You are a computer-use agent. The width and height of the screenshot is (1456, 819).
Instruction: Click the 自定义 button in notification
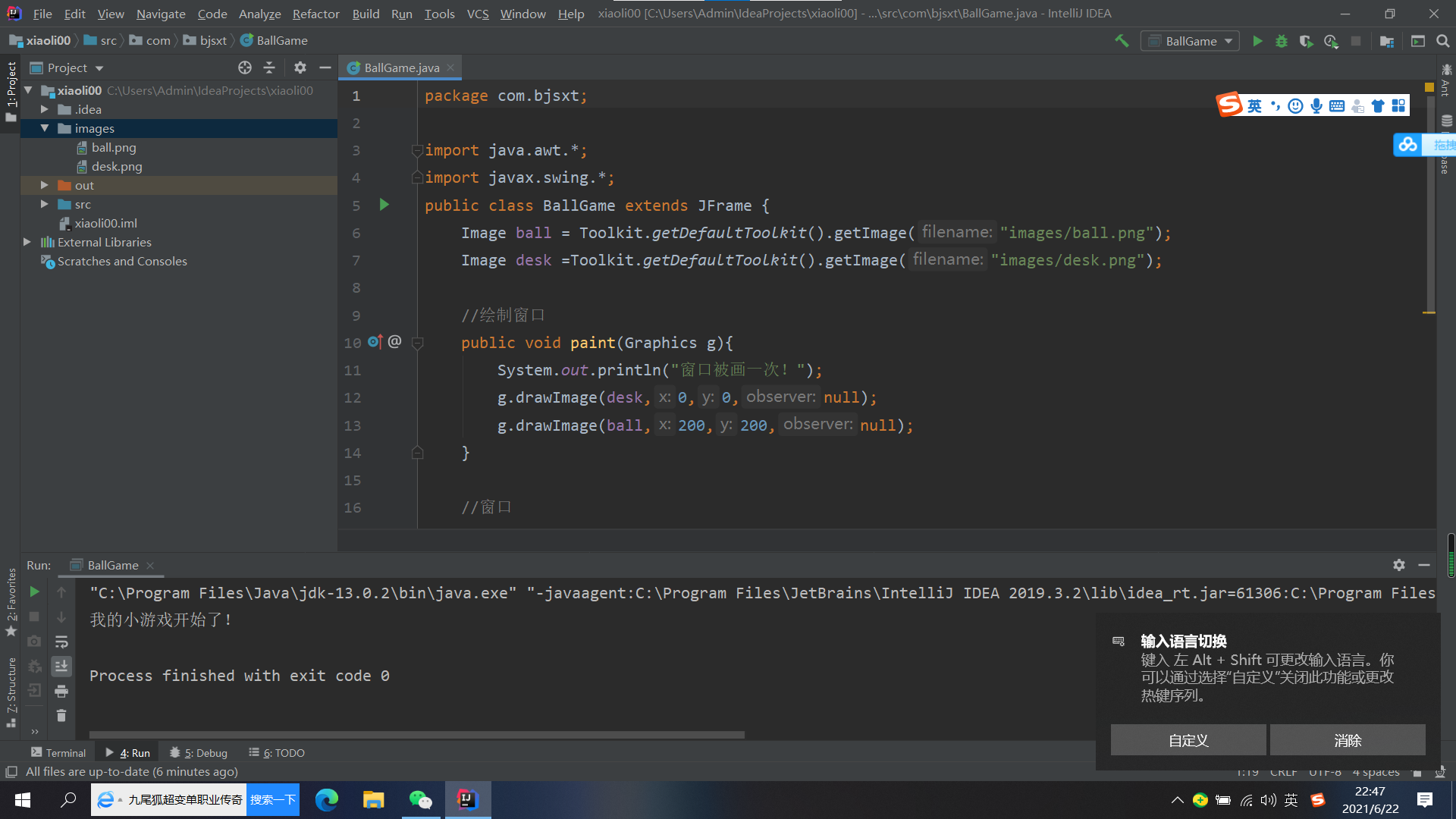1188,739
